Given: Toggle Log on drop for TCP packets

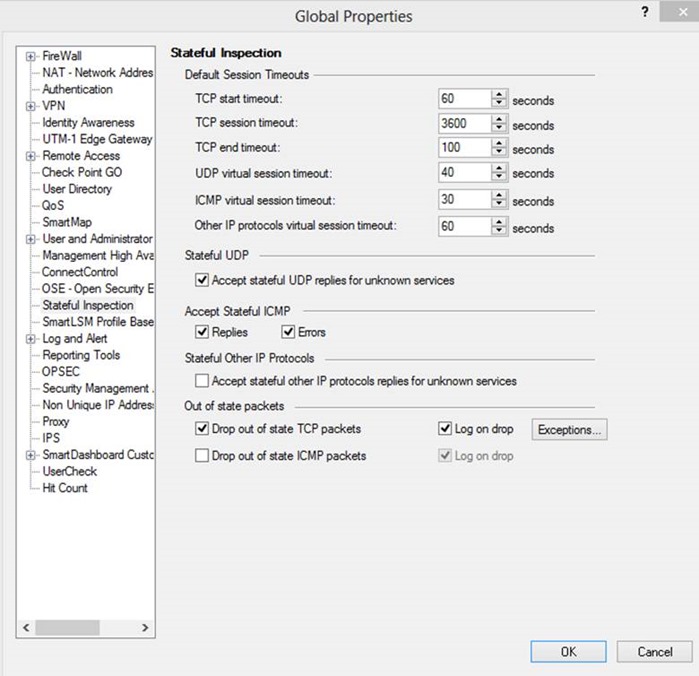Looking at the screenshot, I should click(x=445, y=429).
